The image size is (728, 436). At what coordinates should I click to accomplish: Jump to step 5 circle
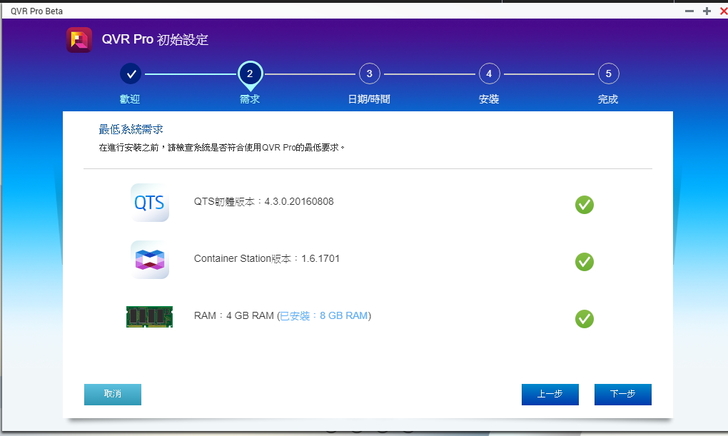pos(608,74)
